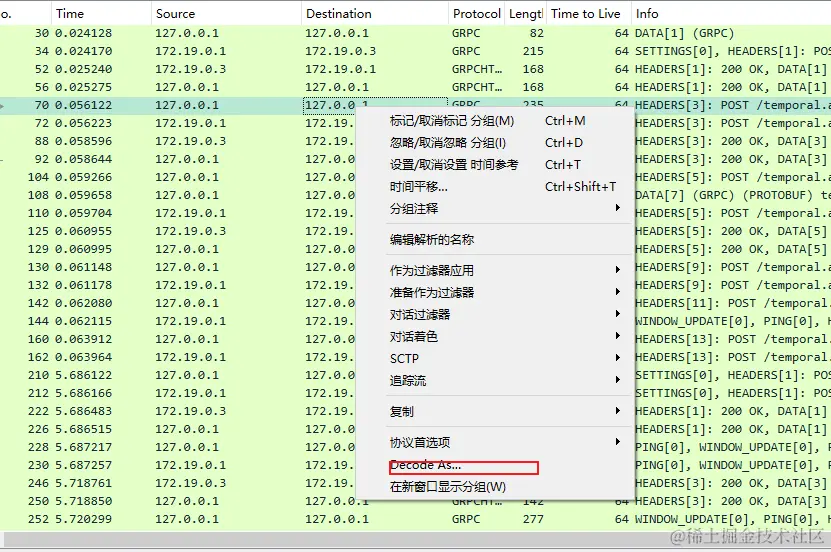Expand 准备作为过滤器 submenu

(495, 292)
